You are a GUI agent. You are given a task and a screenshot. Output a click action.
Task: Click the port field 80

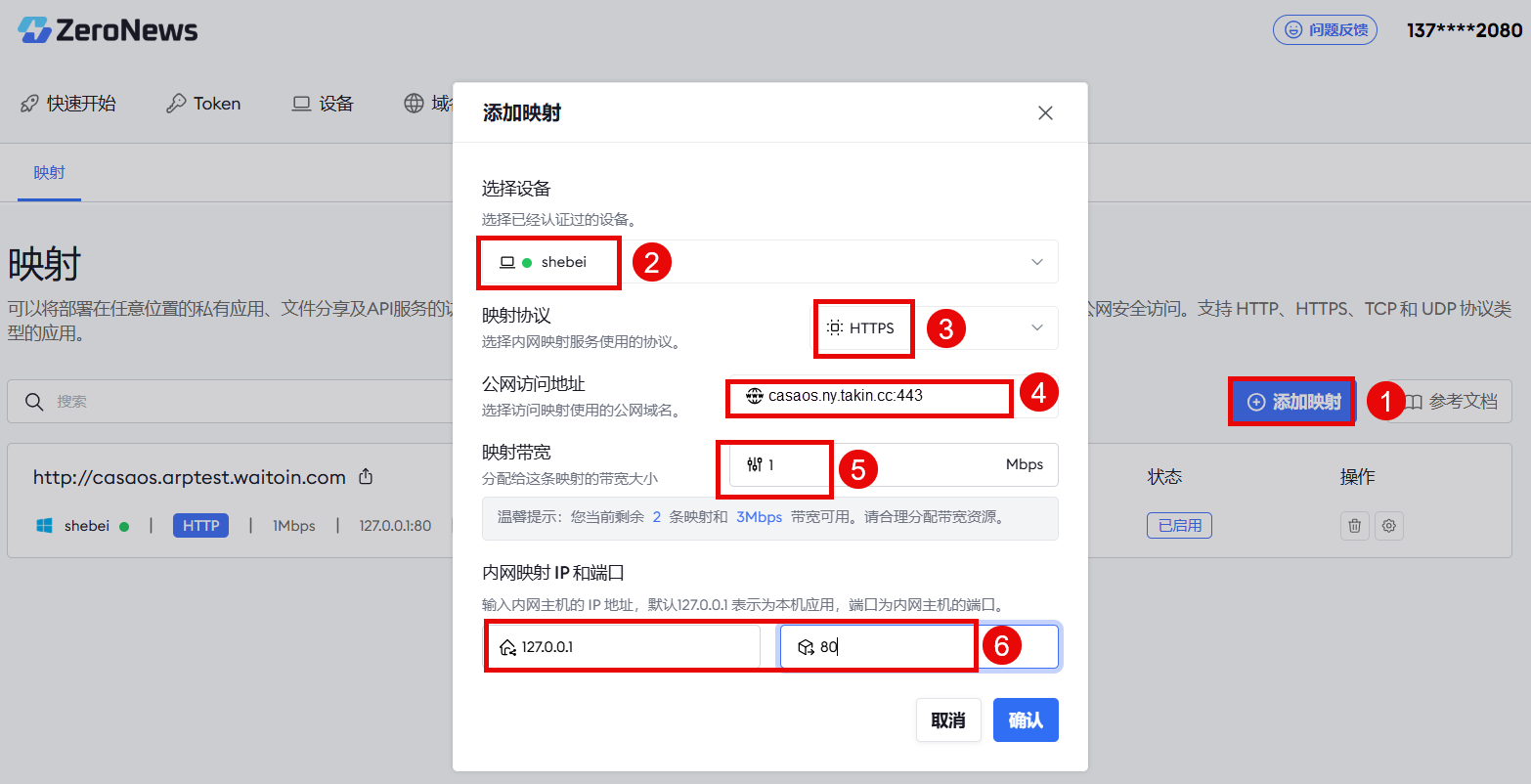tap(919, 647)
